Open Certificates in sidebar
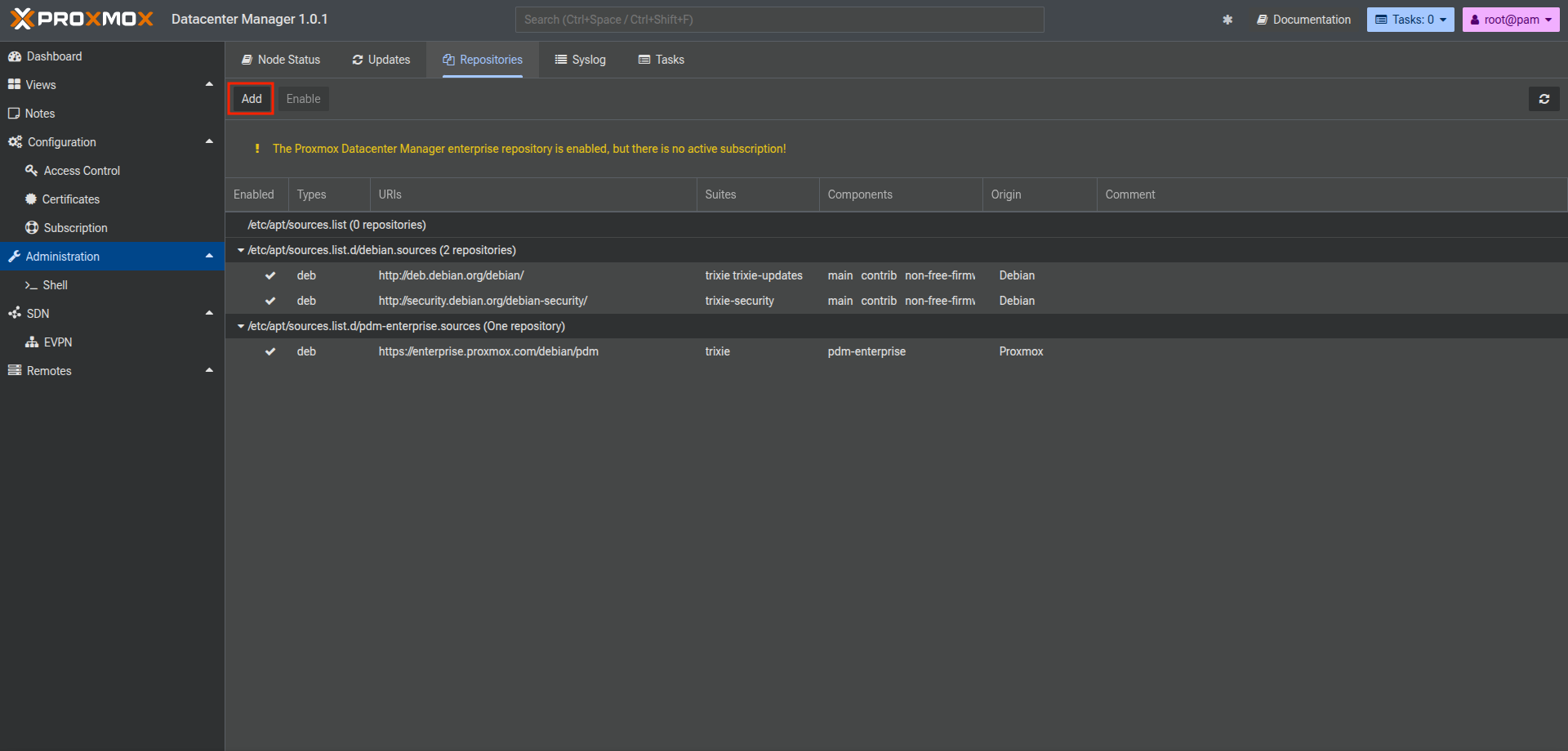 112,199
